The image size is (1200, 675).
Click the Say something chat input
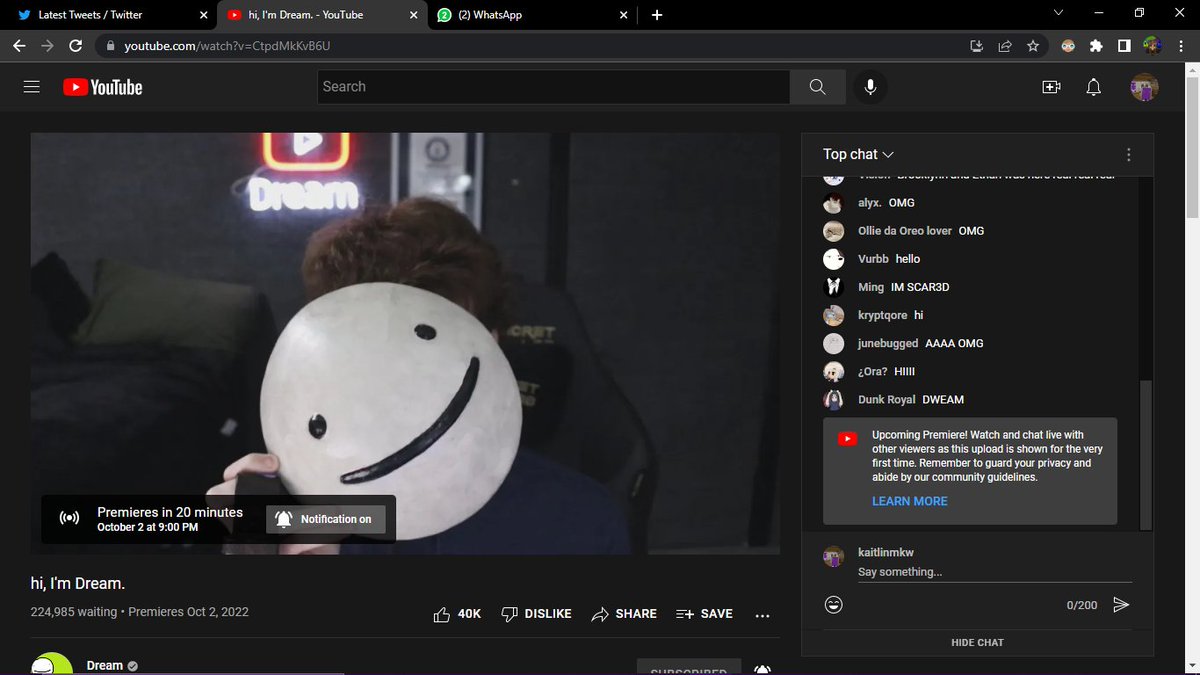[995, 573]
